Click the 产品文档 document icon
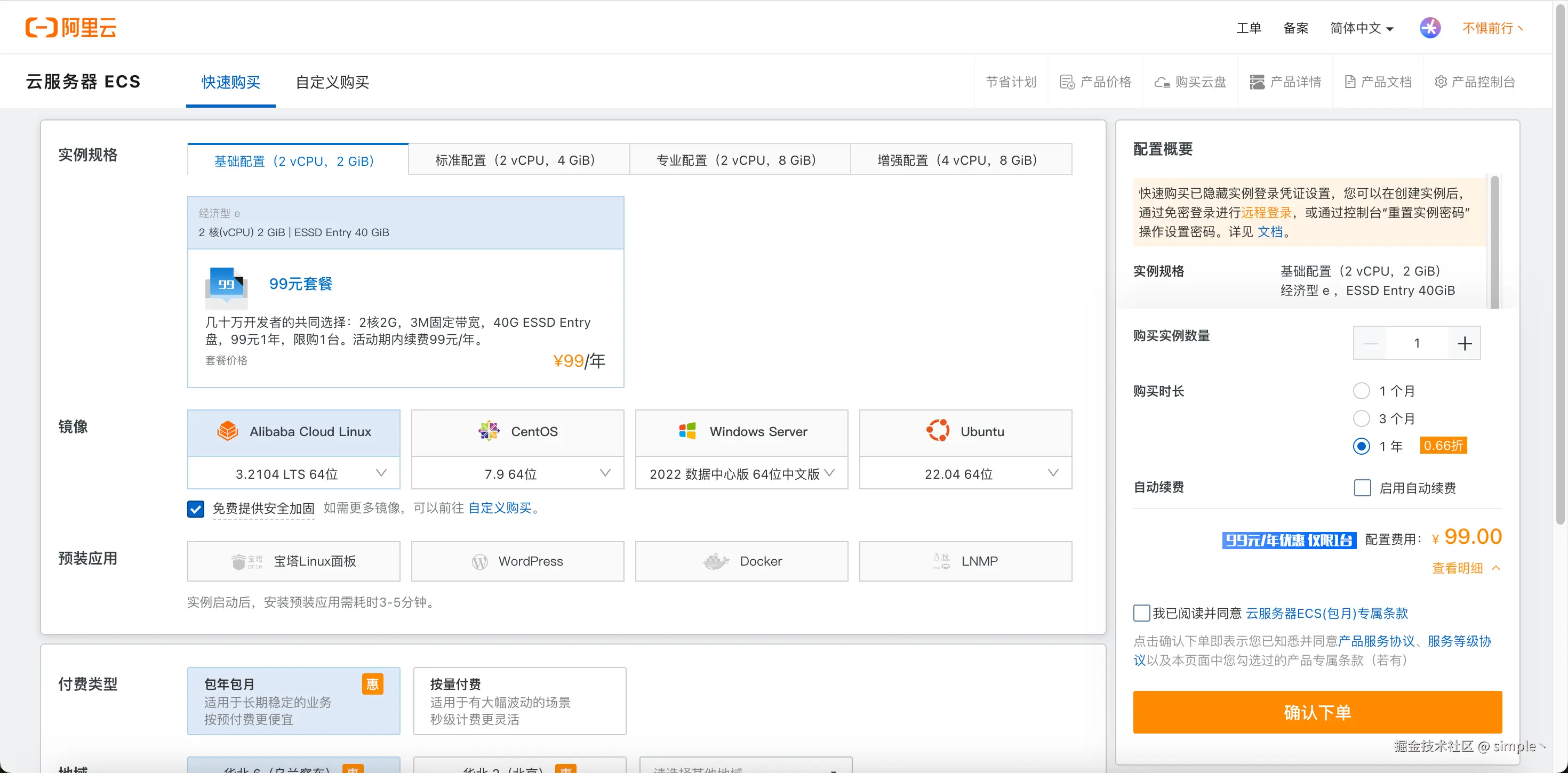 [x=1350, y=82]
